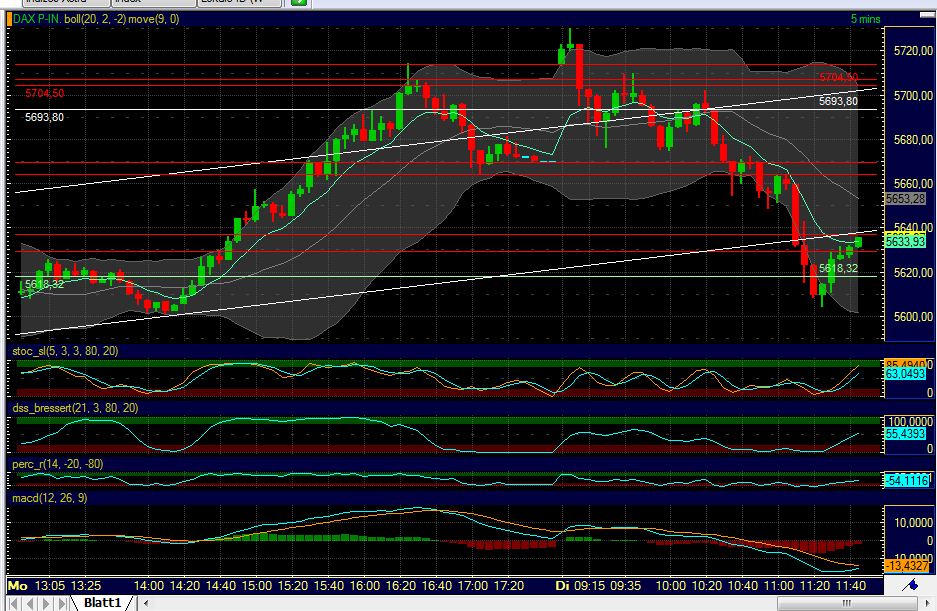Click the 5700,00 price axis label
The height and width of the screenshot is (611, 937).
pyautogui.click(x=913, y=96)
